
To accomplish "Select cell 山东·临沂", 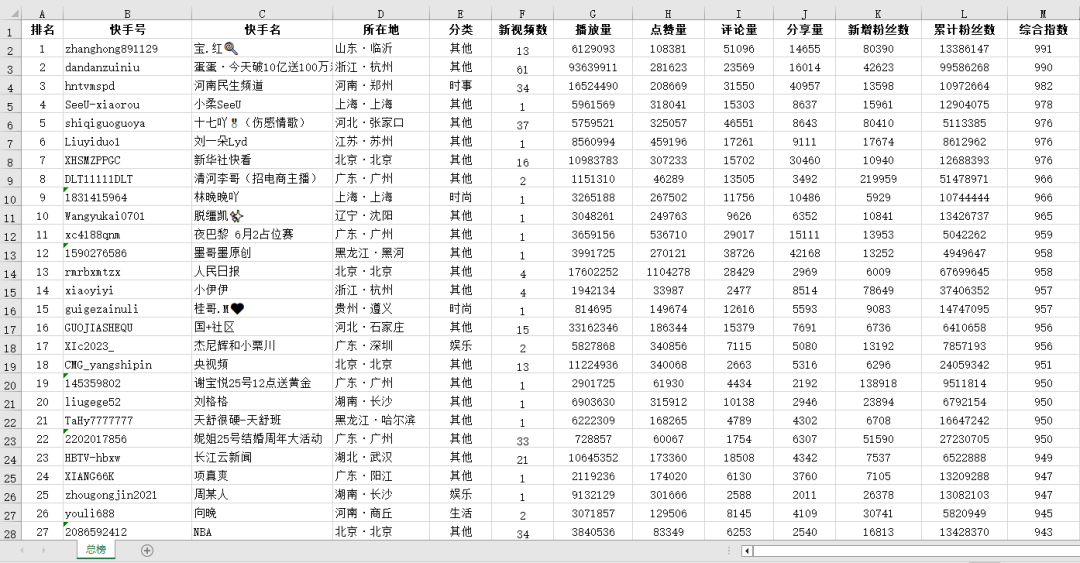I will tap(381, 49).
